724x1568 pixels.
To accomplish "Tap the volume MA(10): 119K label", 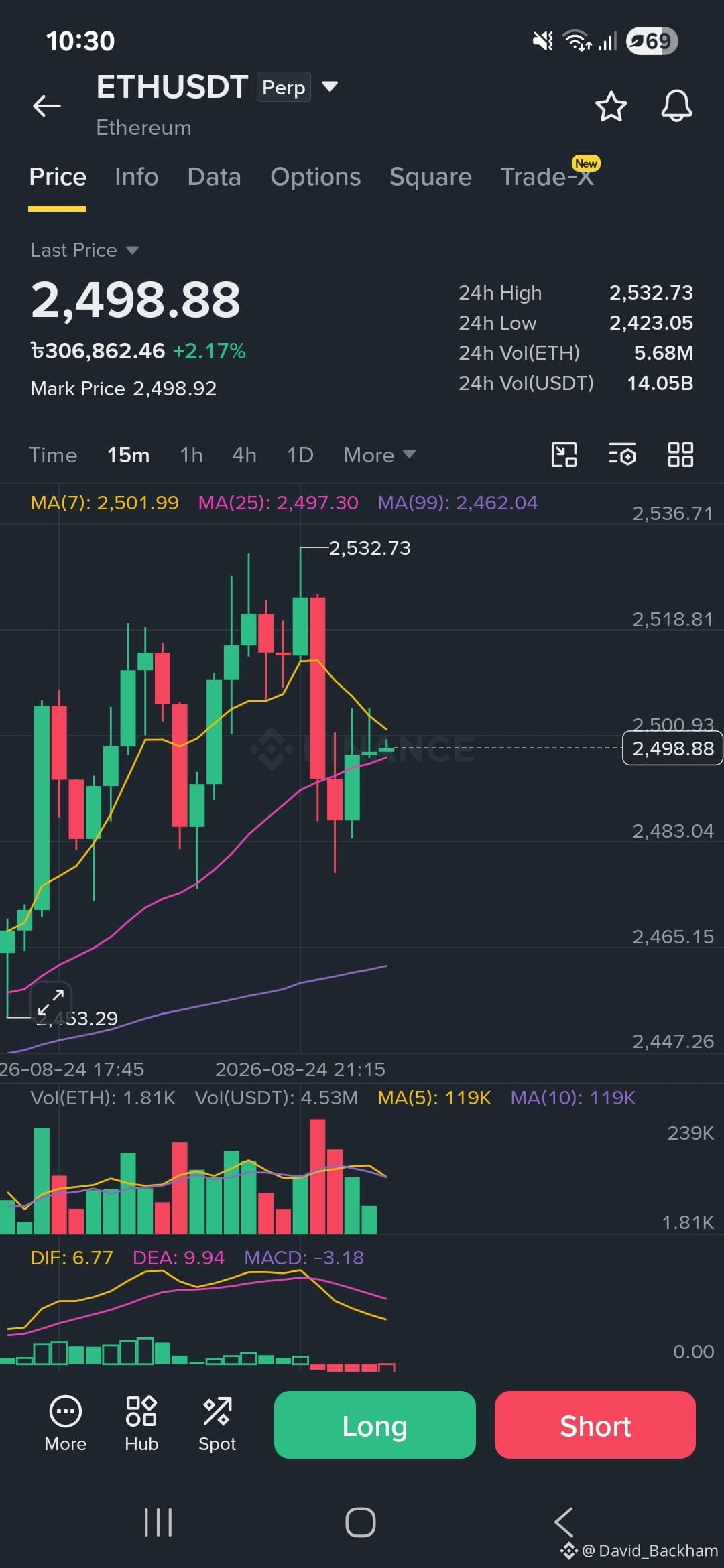I will pyautogui.click(x=573, y=1098).
